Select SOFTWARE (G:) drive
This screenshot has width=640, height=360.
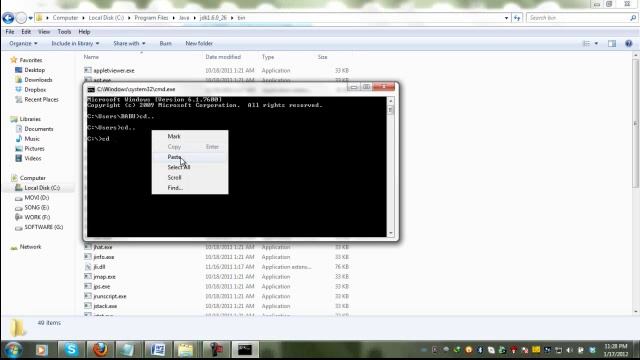click(x=43, y=227)
